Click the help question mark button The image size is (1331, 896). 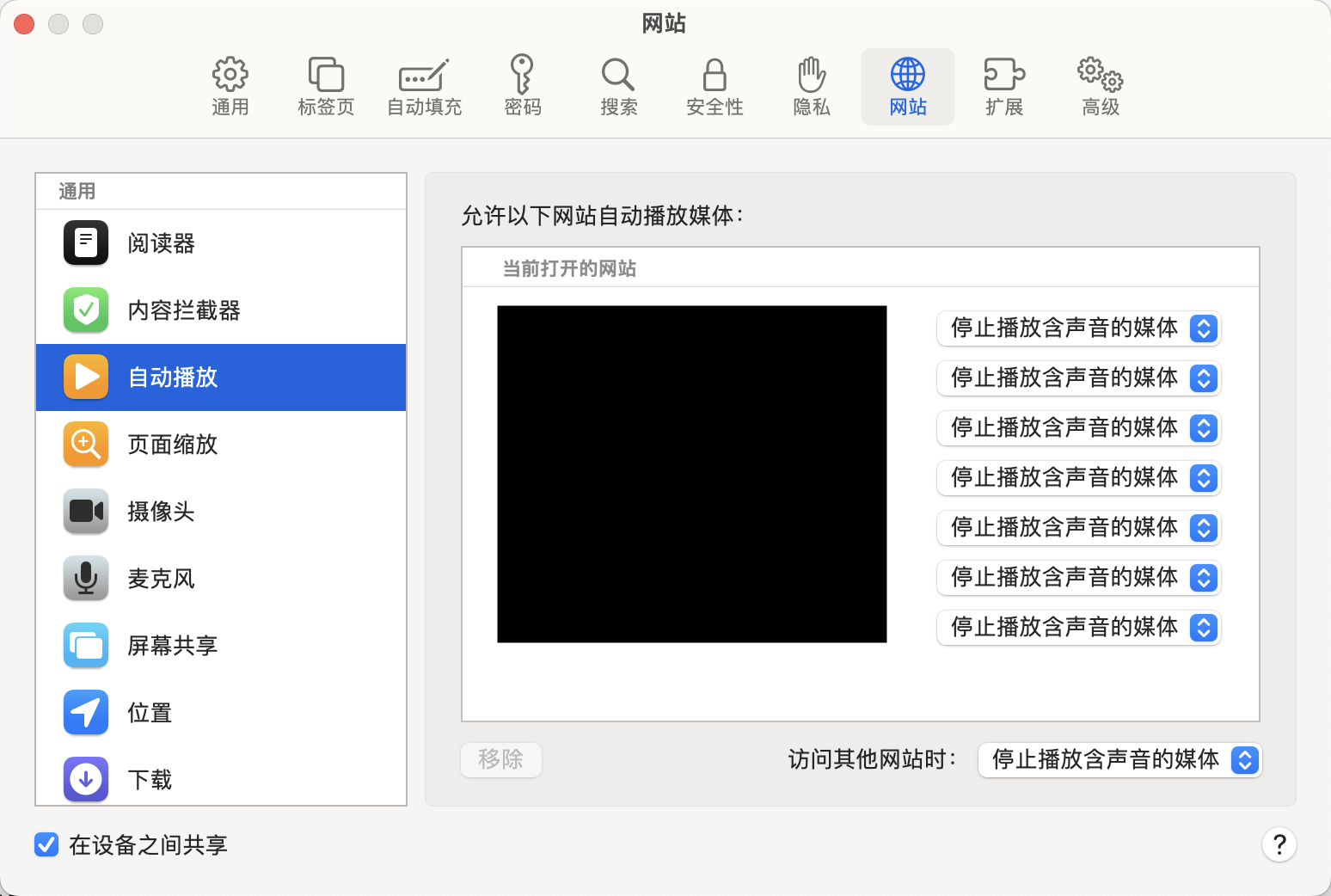tap(1279, 845)
